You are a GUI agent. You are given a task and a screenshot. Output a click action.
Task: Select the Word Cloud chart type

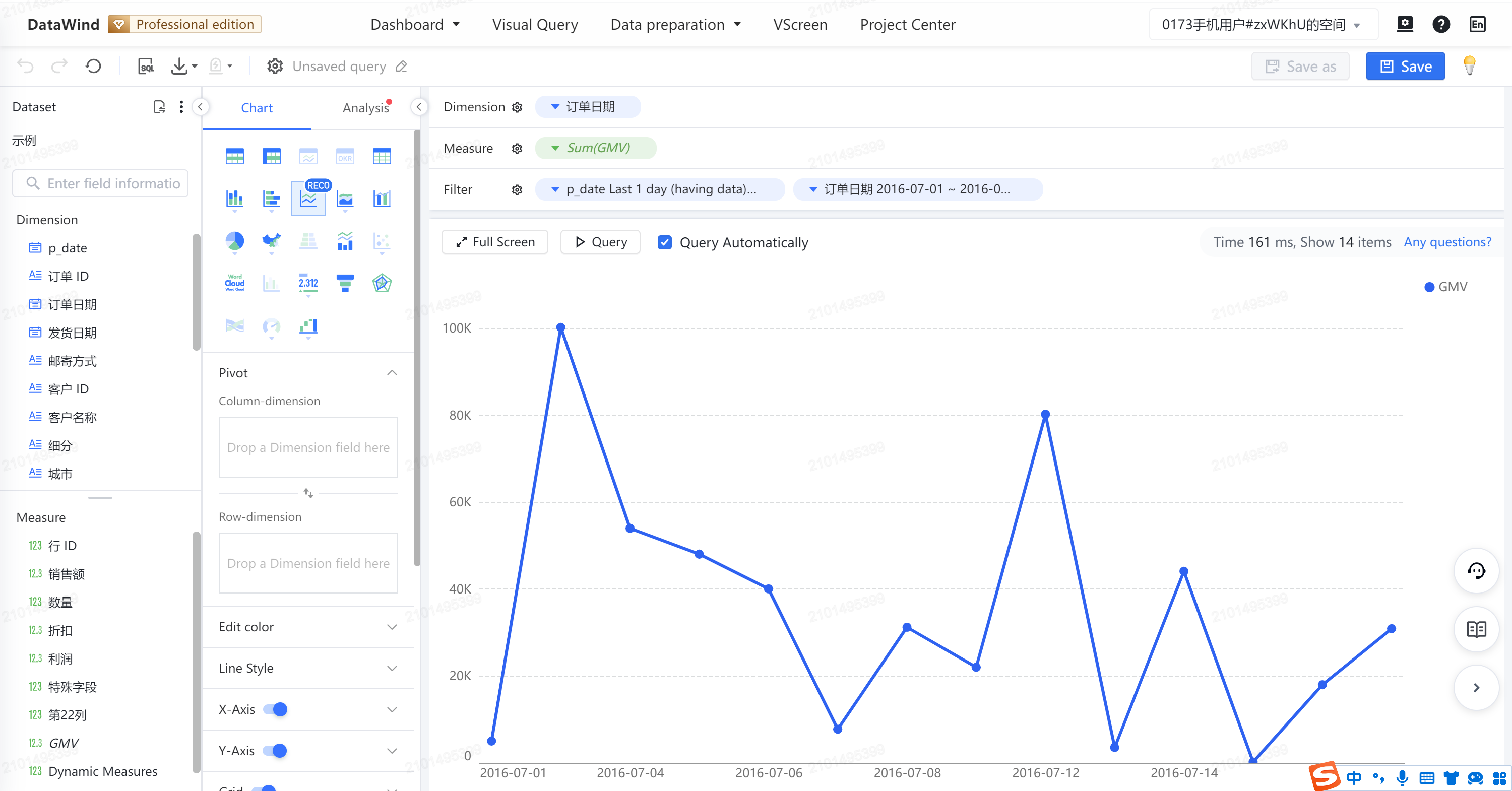point(235,283)
